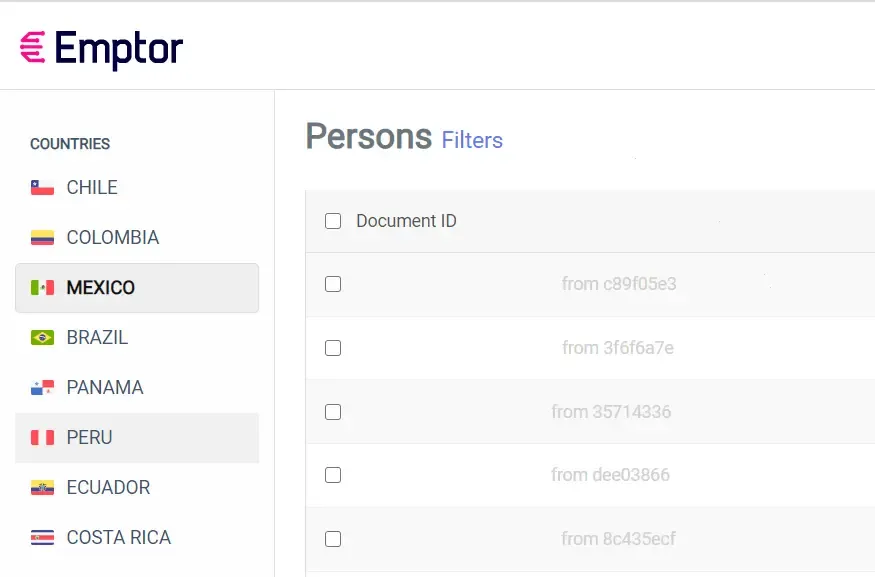The width and height of the screenshot is (875, 577).
Task: Select the Ecuador flag icon
Action: pos(40,487)
